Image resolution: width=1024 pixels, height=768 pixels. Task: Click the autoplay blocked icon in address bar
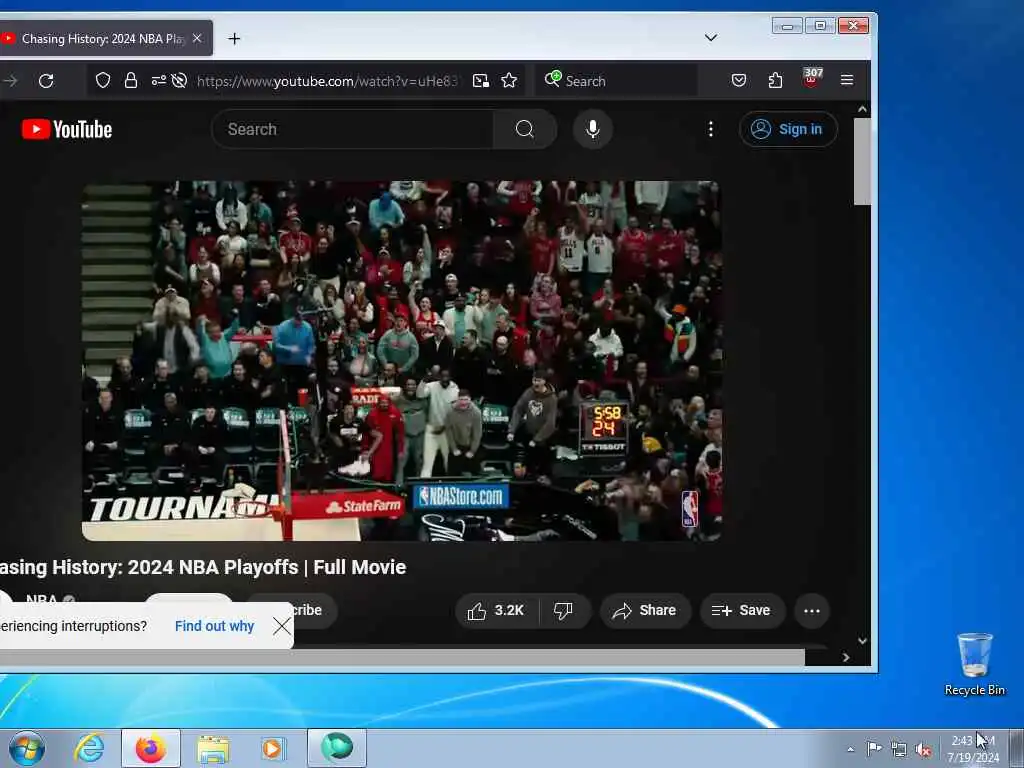click(179, 80)
